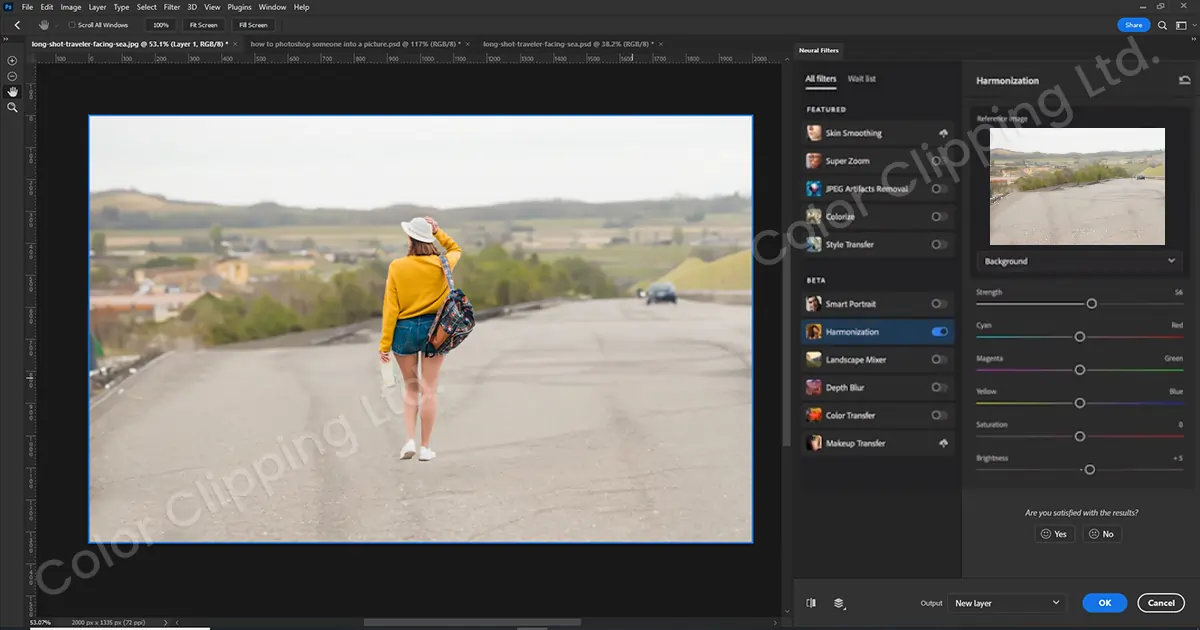
Task: Select the zoom in (plus) tool
Action: click(x=12, y=61)
